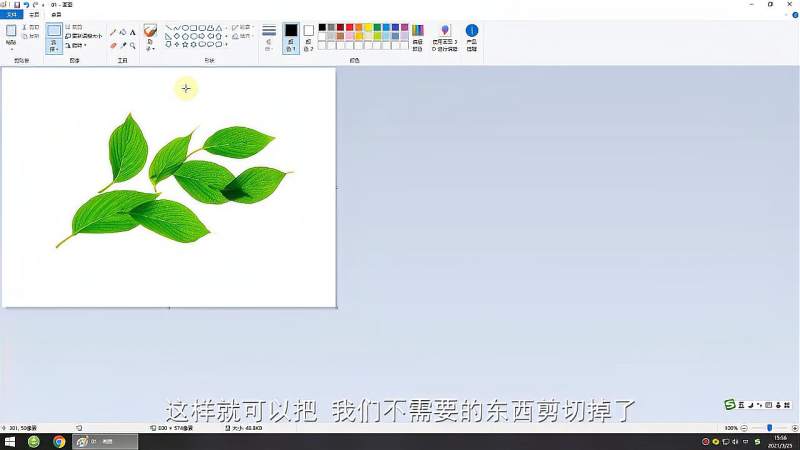Image resolution: width=800 pixels, height=450 pixels.
Task: Choose the Five-point star shape
Action: pos(185,44)
